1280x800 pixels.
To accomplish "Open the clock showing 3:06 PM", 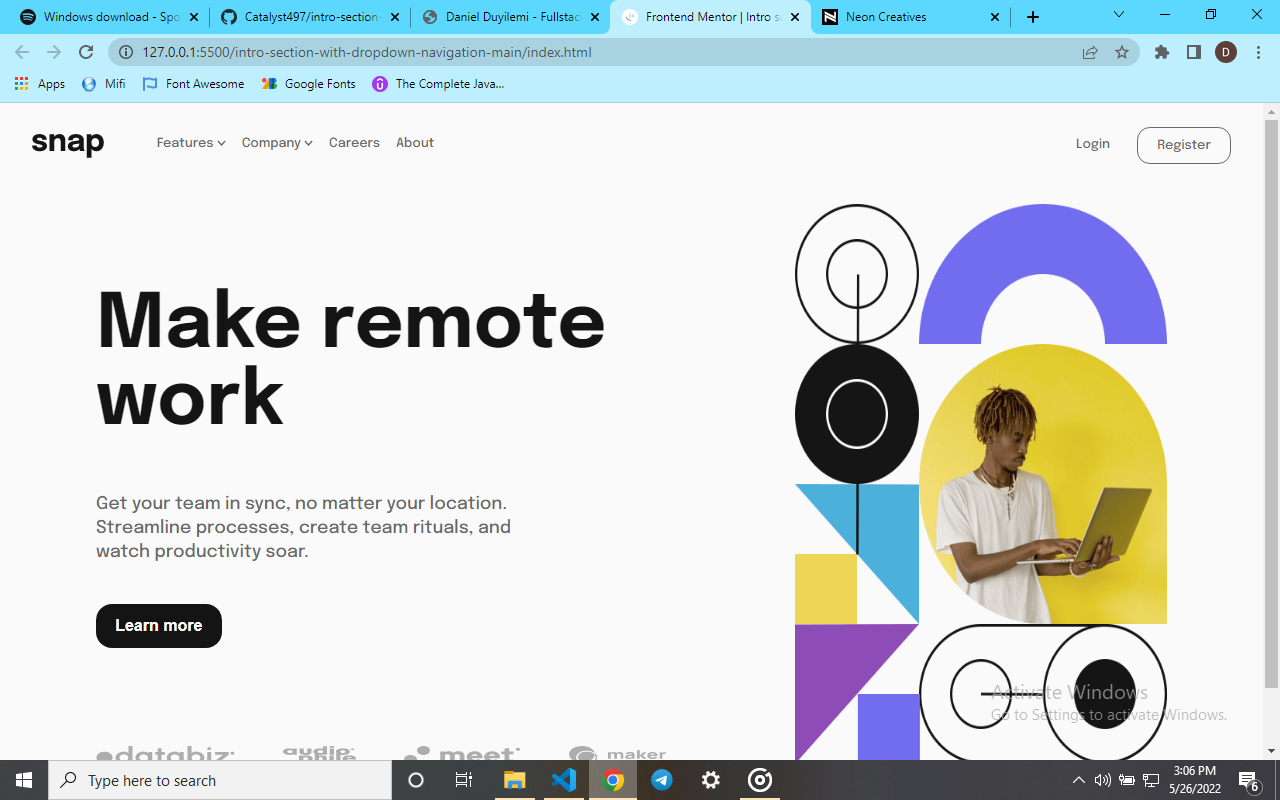I will (x=1195, y=780).
